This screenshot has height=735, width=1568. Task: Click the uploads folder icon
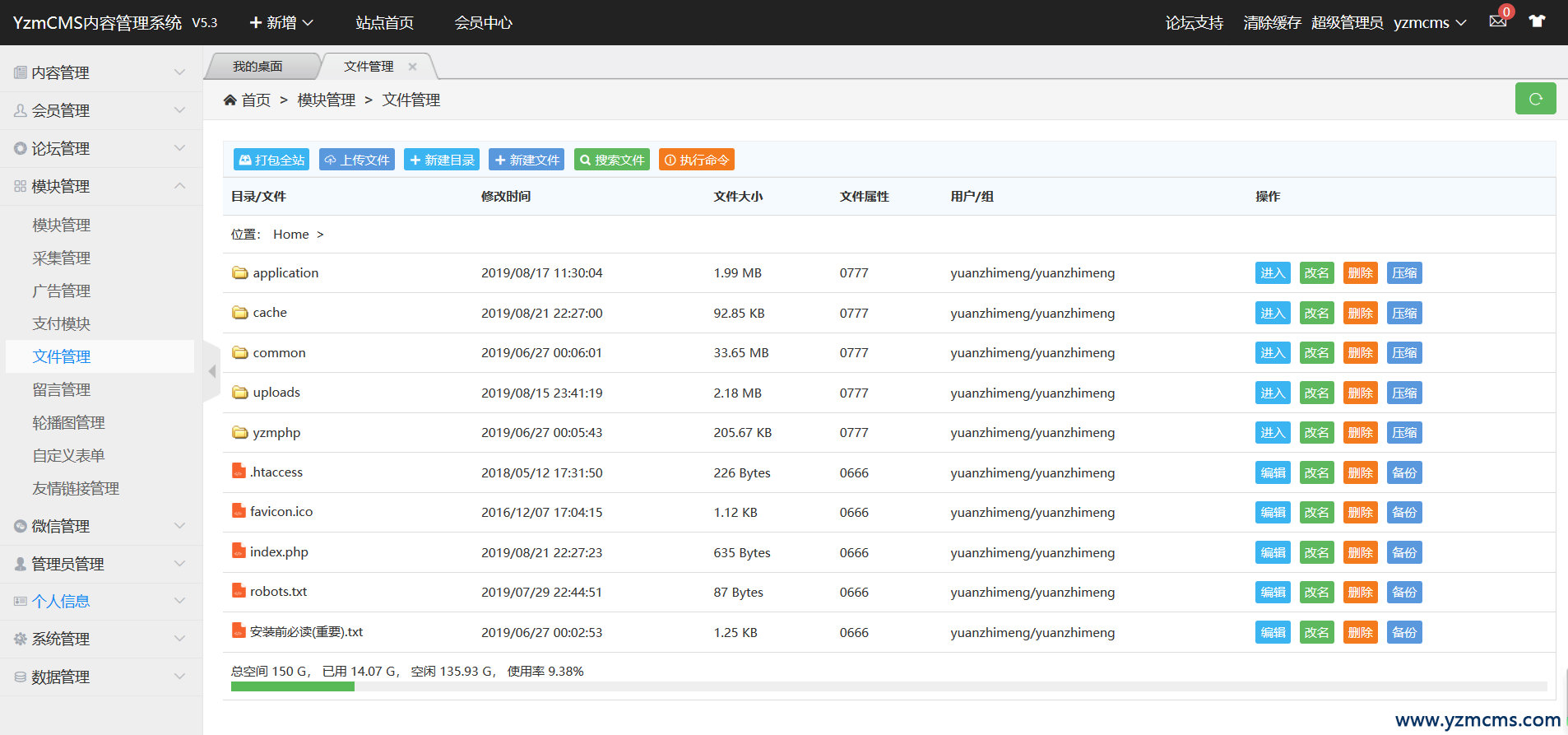tap(239, 393)
